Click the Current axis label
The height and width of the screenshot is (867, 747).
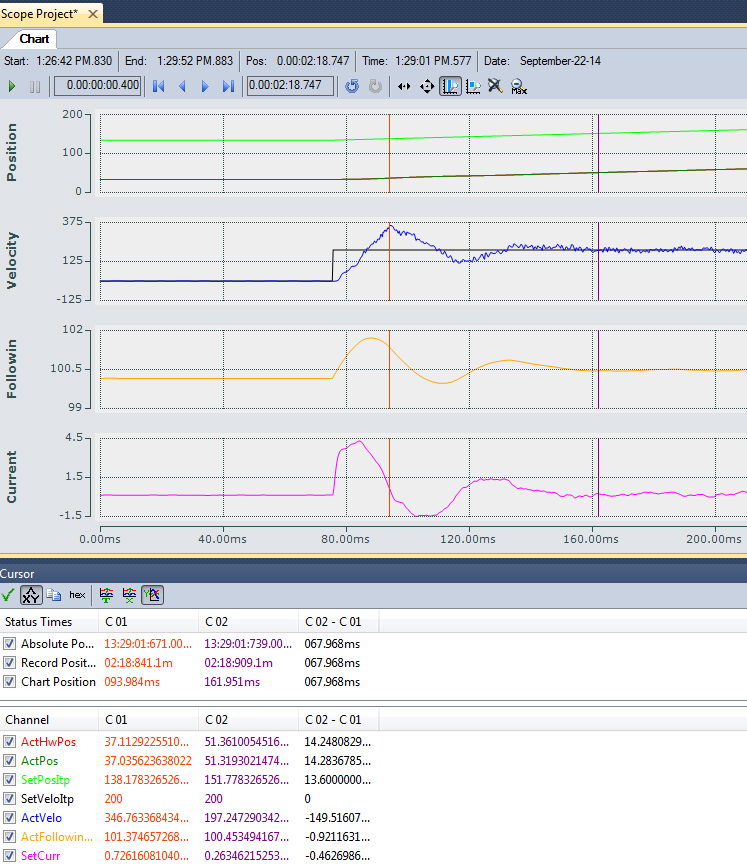coord(12,477)
